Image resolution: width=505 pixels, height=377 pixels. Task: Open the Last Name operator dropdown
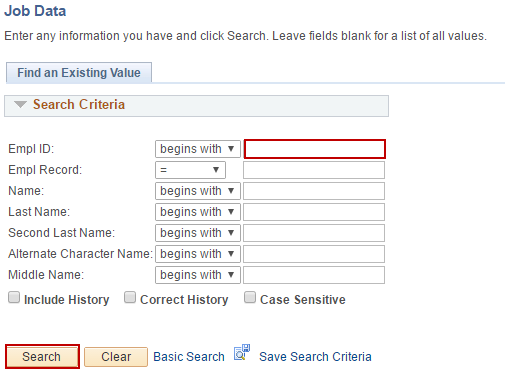click(198, 212)
